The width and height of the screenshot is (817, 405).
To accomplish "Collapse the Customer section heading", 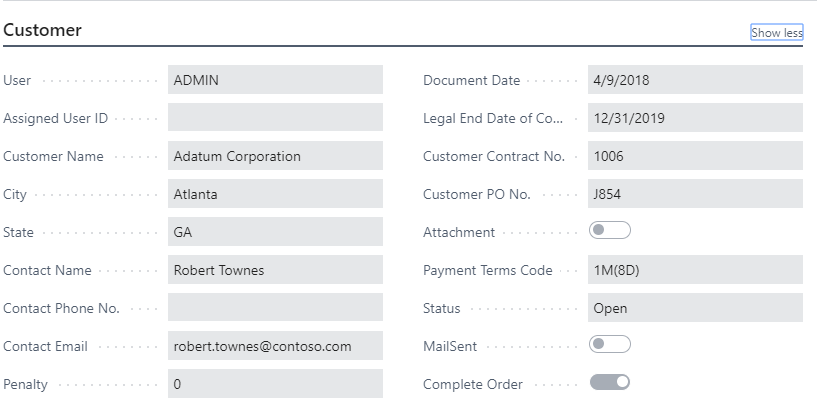I will 42,30.
